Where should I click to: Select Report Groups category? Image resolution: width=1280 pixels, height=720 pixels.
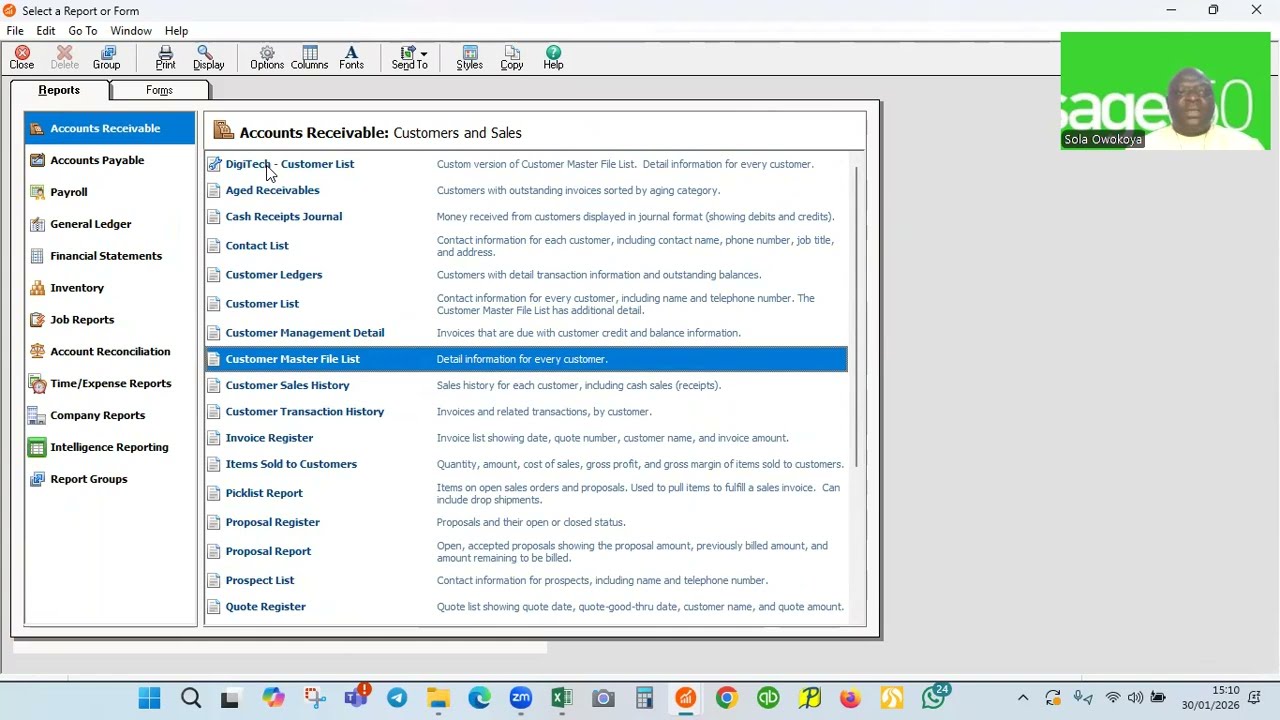tap(110, 479)
